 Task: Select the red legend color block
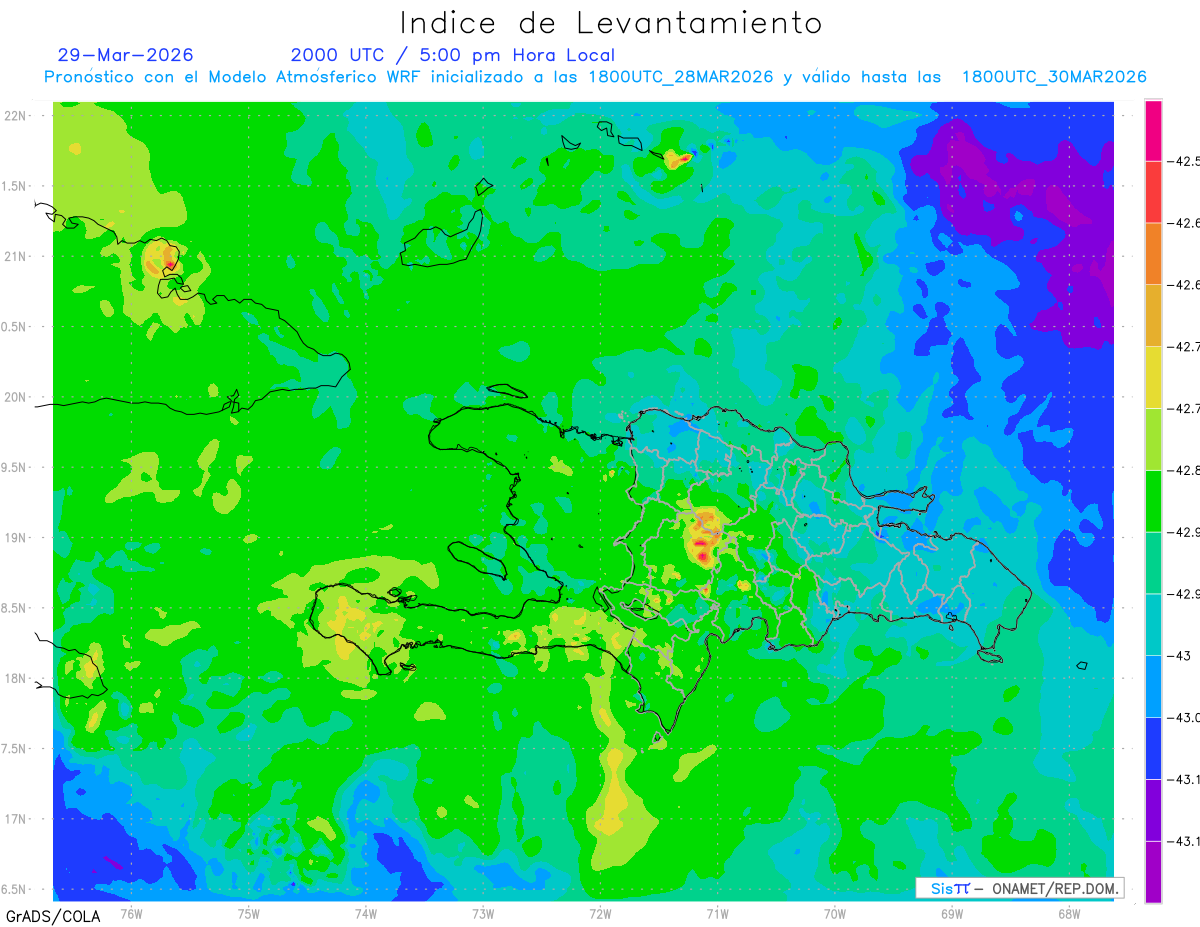point(1153,192)
